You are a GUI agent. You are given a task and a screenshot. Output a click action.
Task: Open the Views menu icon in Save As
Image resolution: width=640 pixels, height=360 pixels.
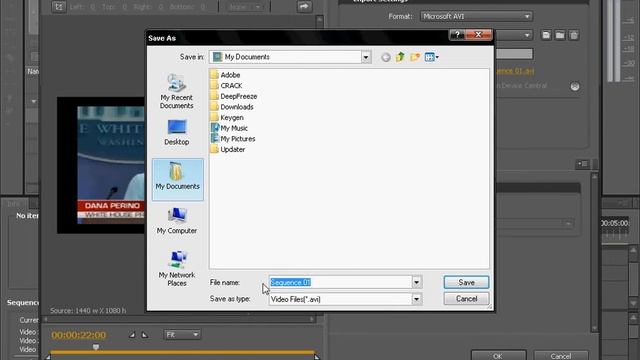click(431, 57)
